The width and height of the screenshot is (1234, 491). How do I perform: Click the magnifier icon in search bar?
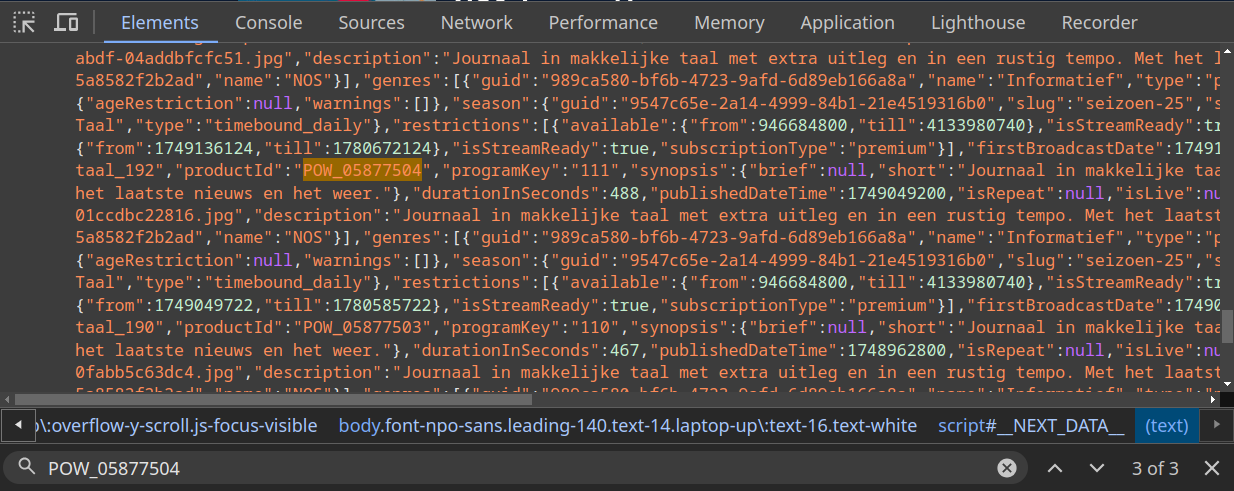(x=28, y=468)
